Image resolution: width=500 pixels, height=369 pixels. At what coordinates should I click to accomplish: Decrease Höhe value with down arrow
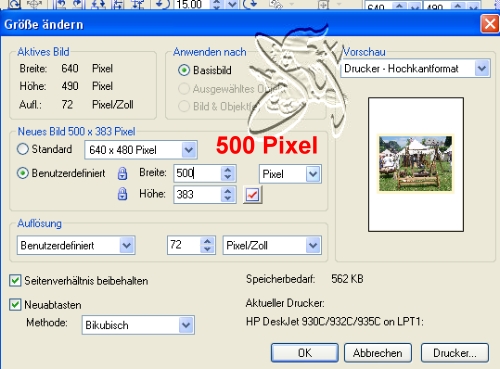coord(228,199)
